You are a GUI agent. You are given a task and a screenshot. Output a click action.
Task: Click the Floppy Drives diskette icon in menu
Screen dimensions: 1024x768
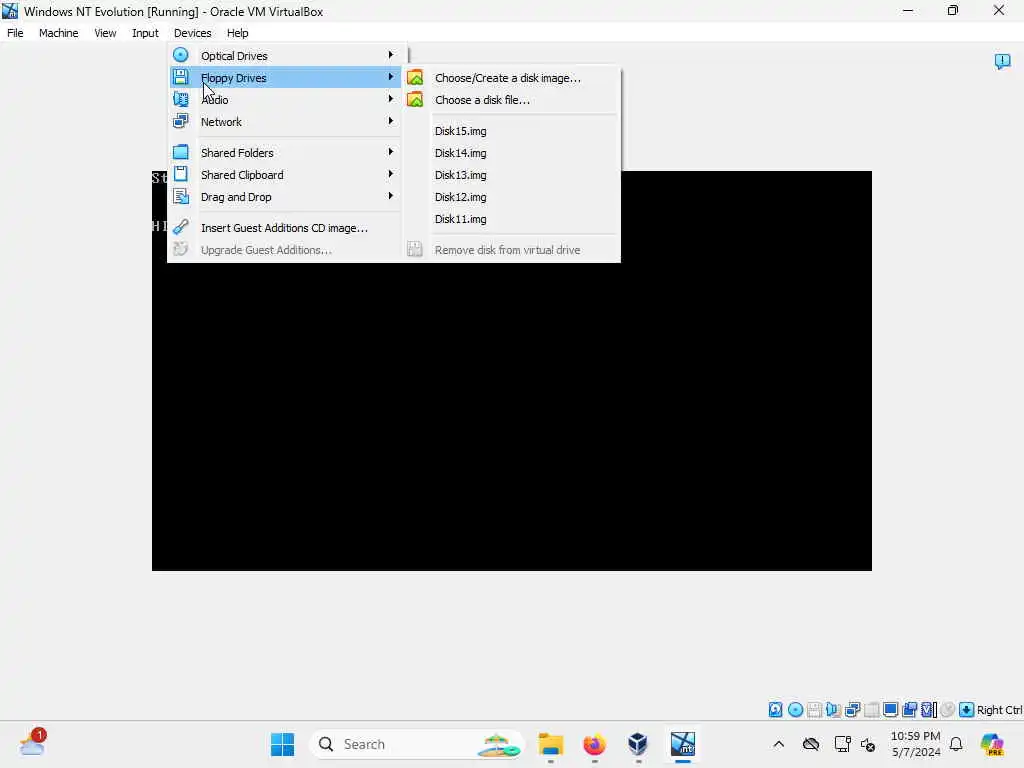181,77
